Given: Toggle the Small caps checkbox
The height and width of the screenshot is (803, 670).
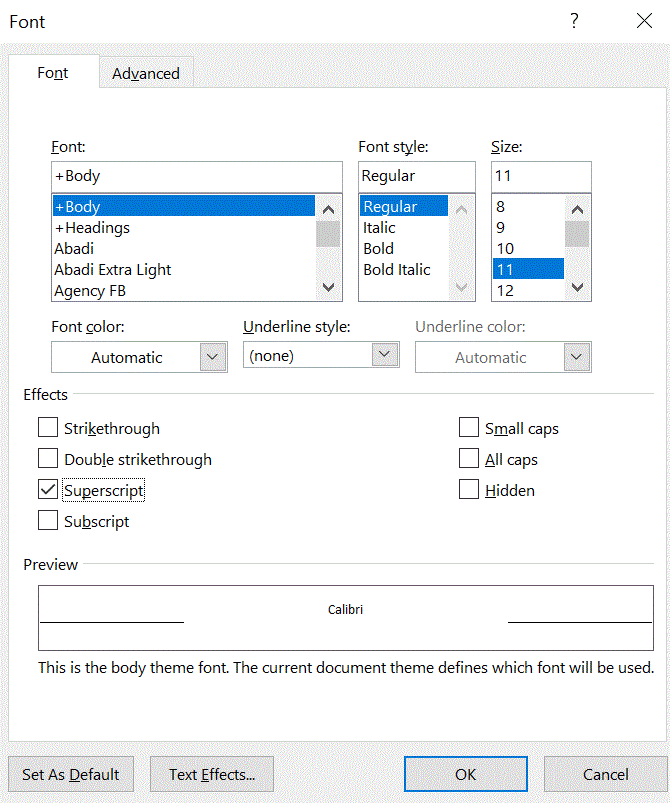Looking at the screenshot, I should coord(469,428).
